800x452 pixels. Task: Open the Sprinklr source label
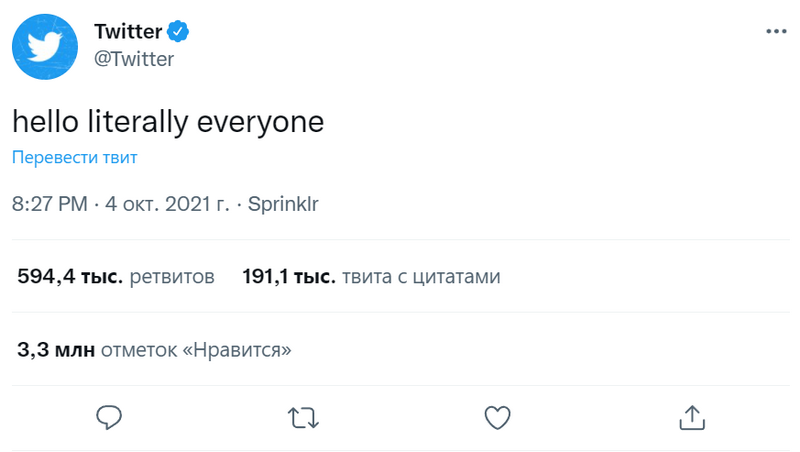(x=283, y=204)
